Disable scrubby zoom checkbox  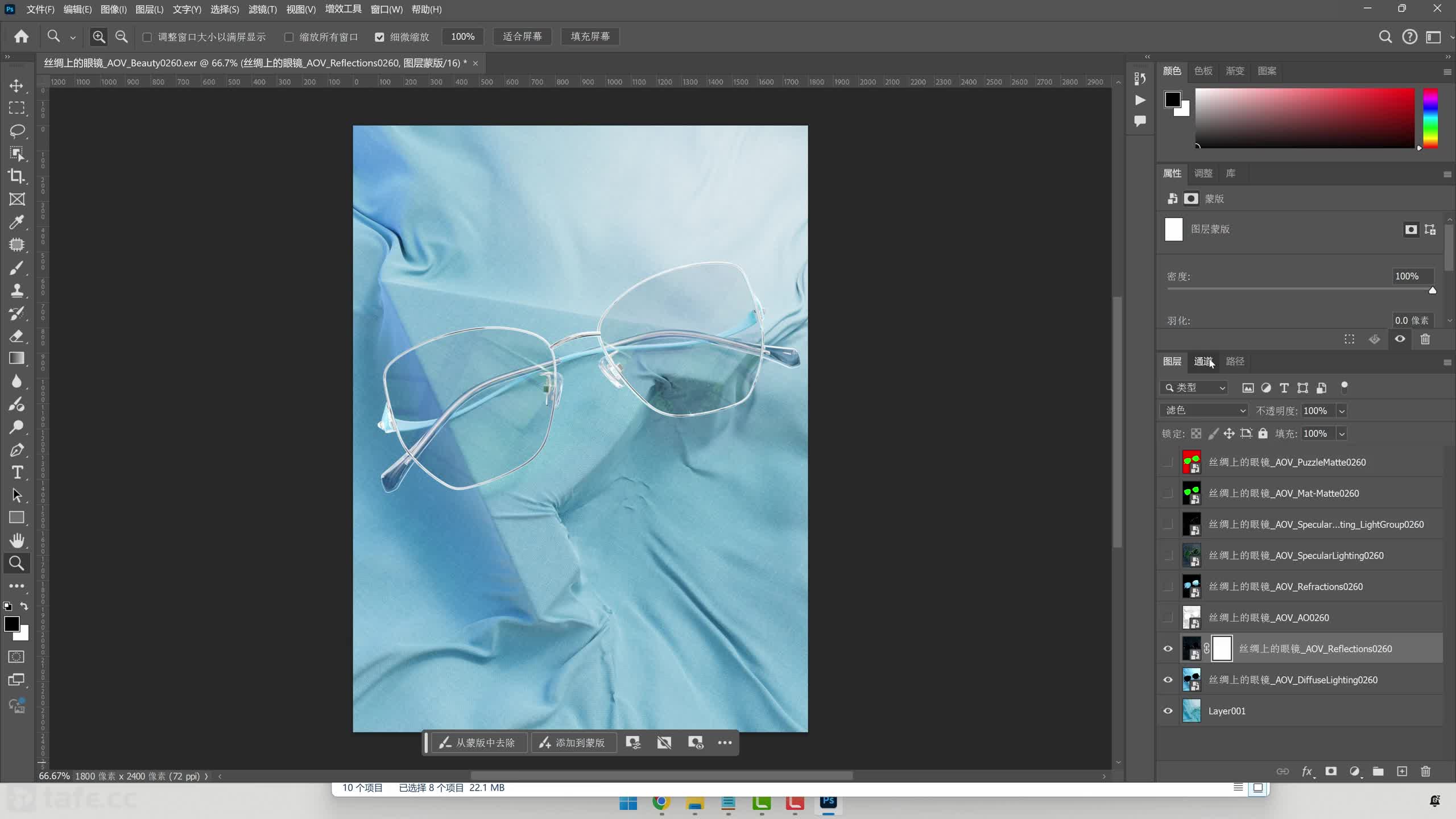click(x=379, y=37)
